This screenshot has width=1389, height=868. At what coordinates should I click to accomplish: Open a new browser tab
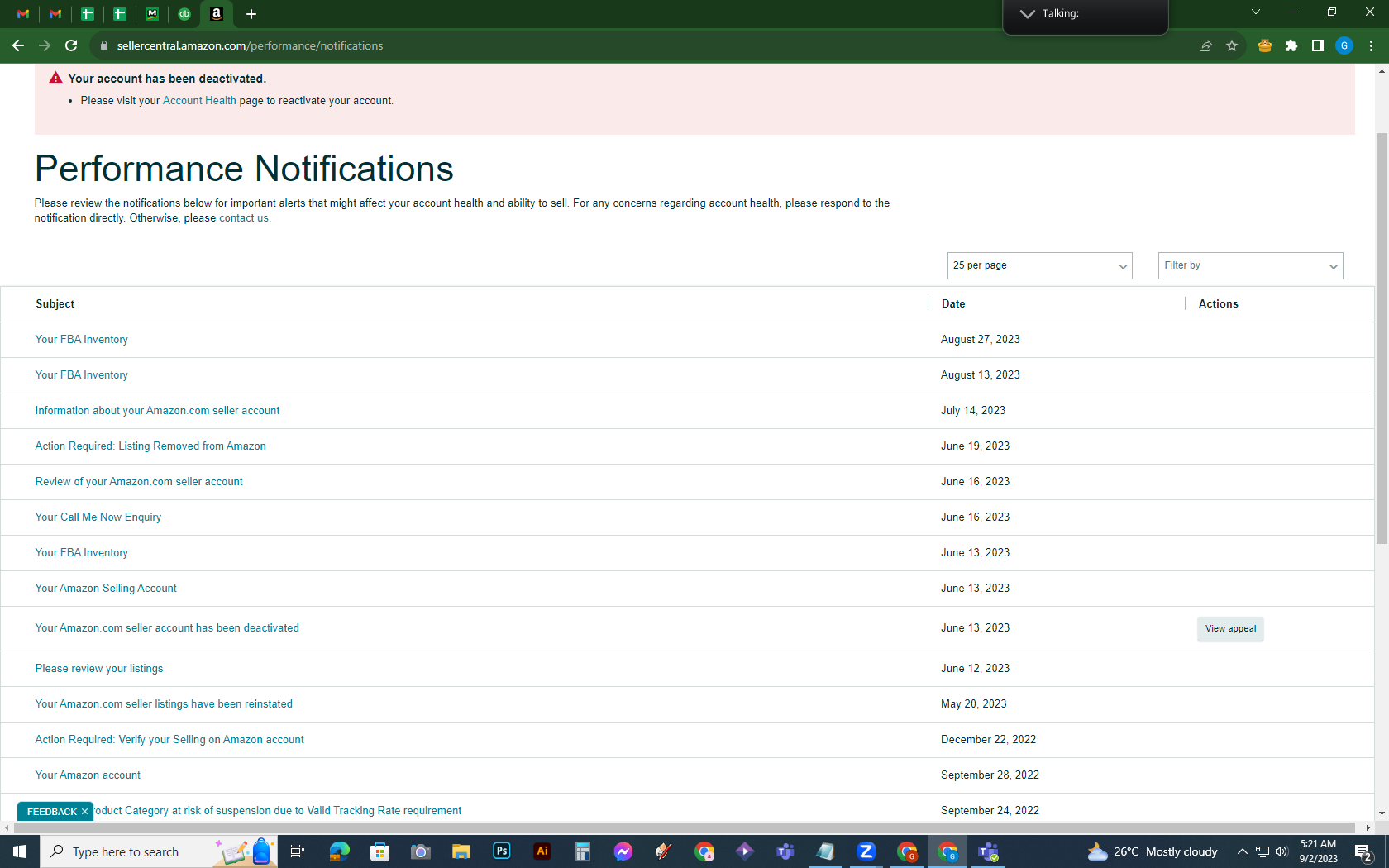tap(251, 14)
